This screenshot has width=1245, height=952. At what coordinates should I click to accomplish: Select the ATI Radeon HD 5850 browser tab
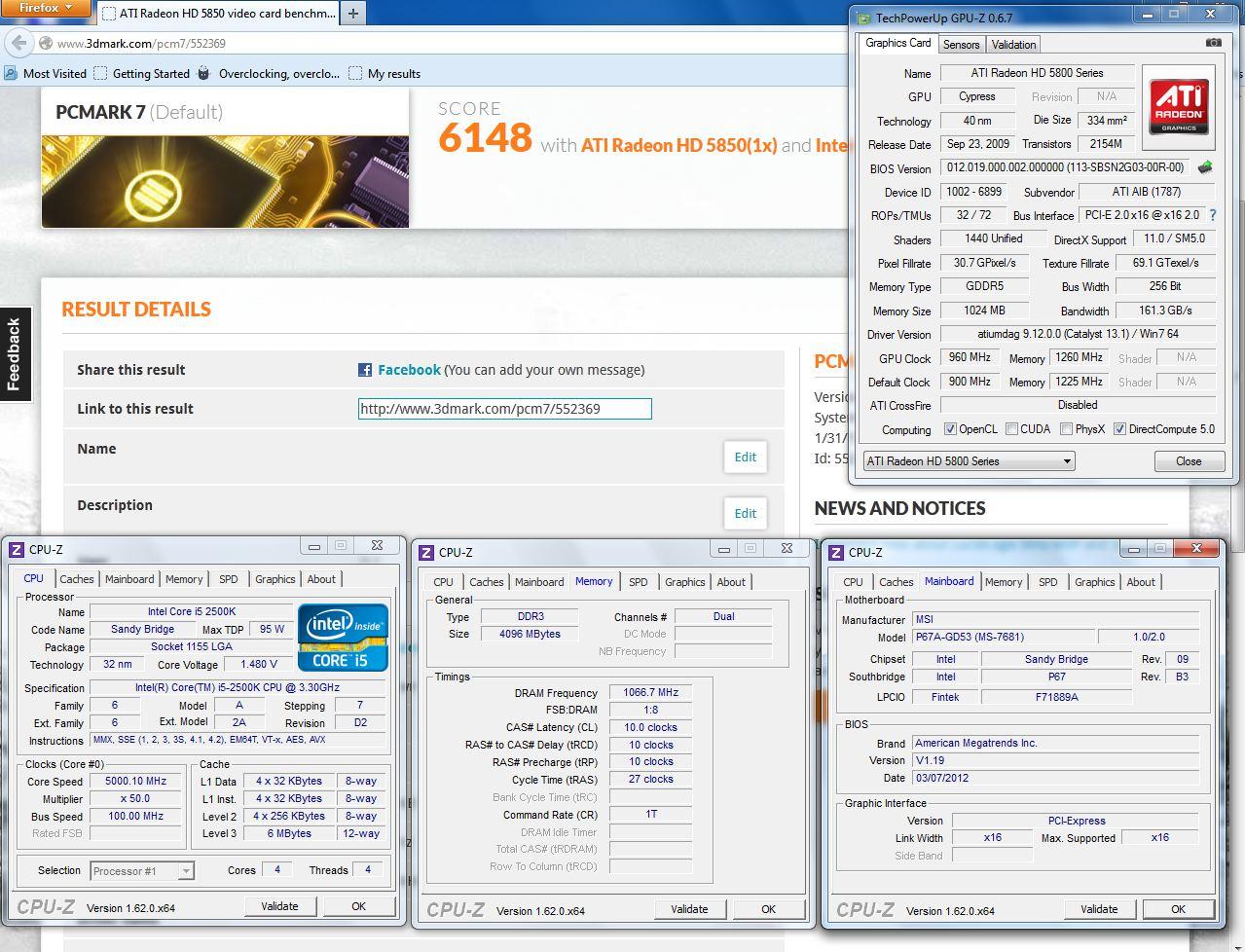click(x=219, y=14)
